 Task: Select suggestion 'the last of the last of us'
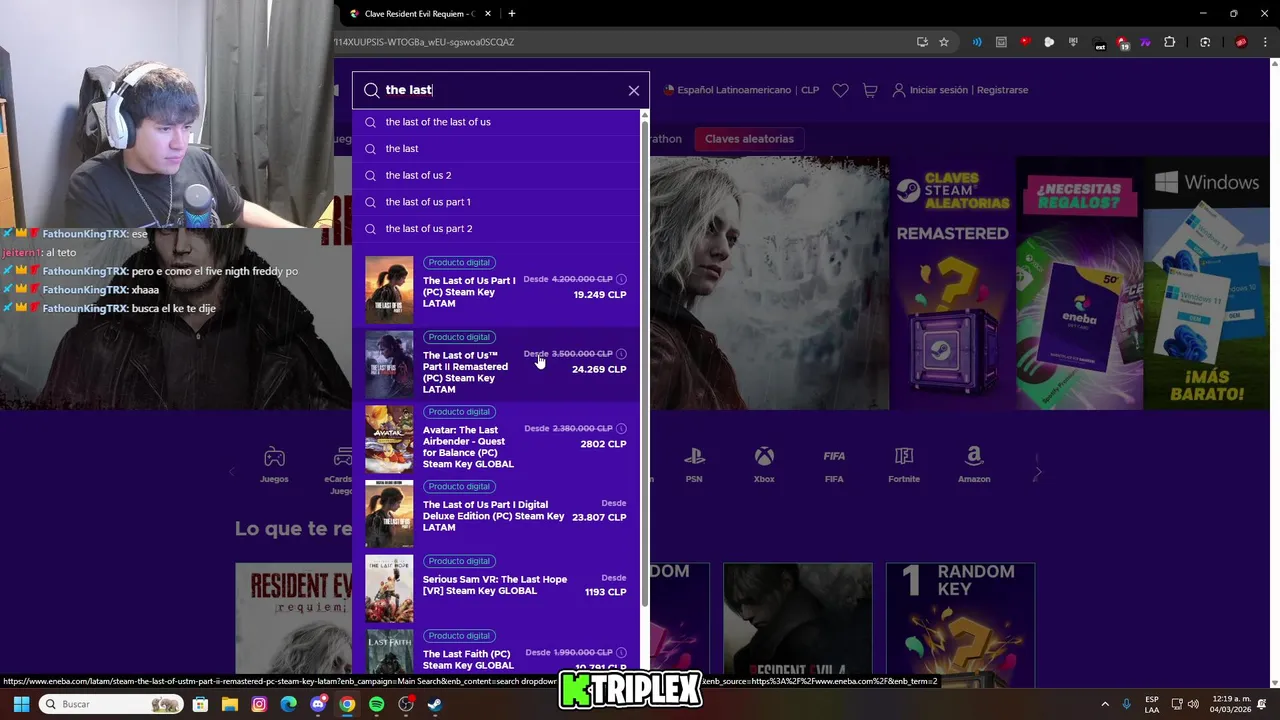(496, 122)
